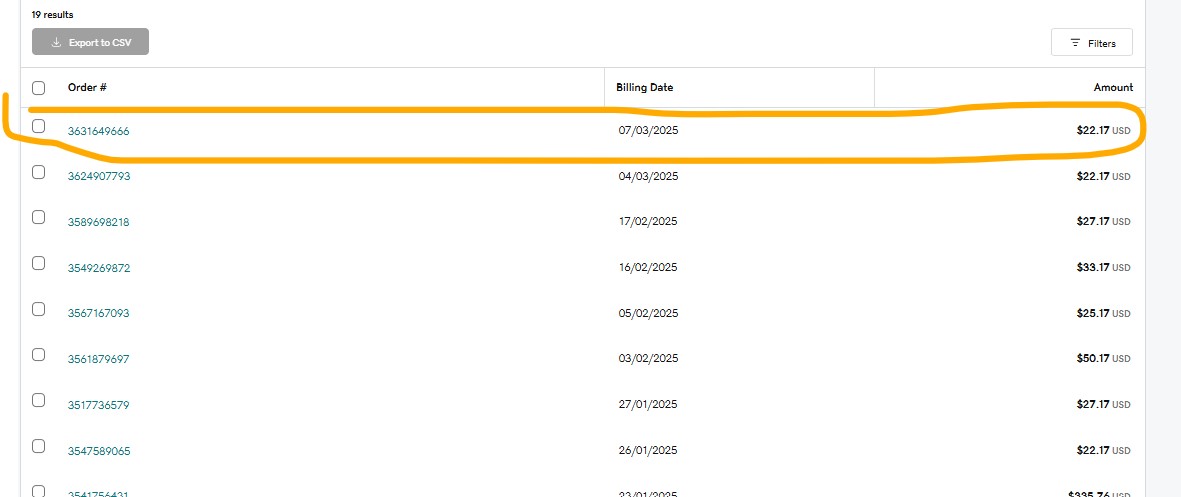Tick the checkbox next to order 3589698218
Image resolution: width=1181 pixels, height=497 pixels.
[39, 217]
